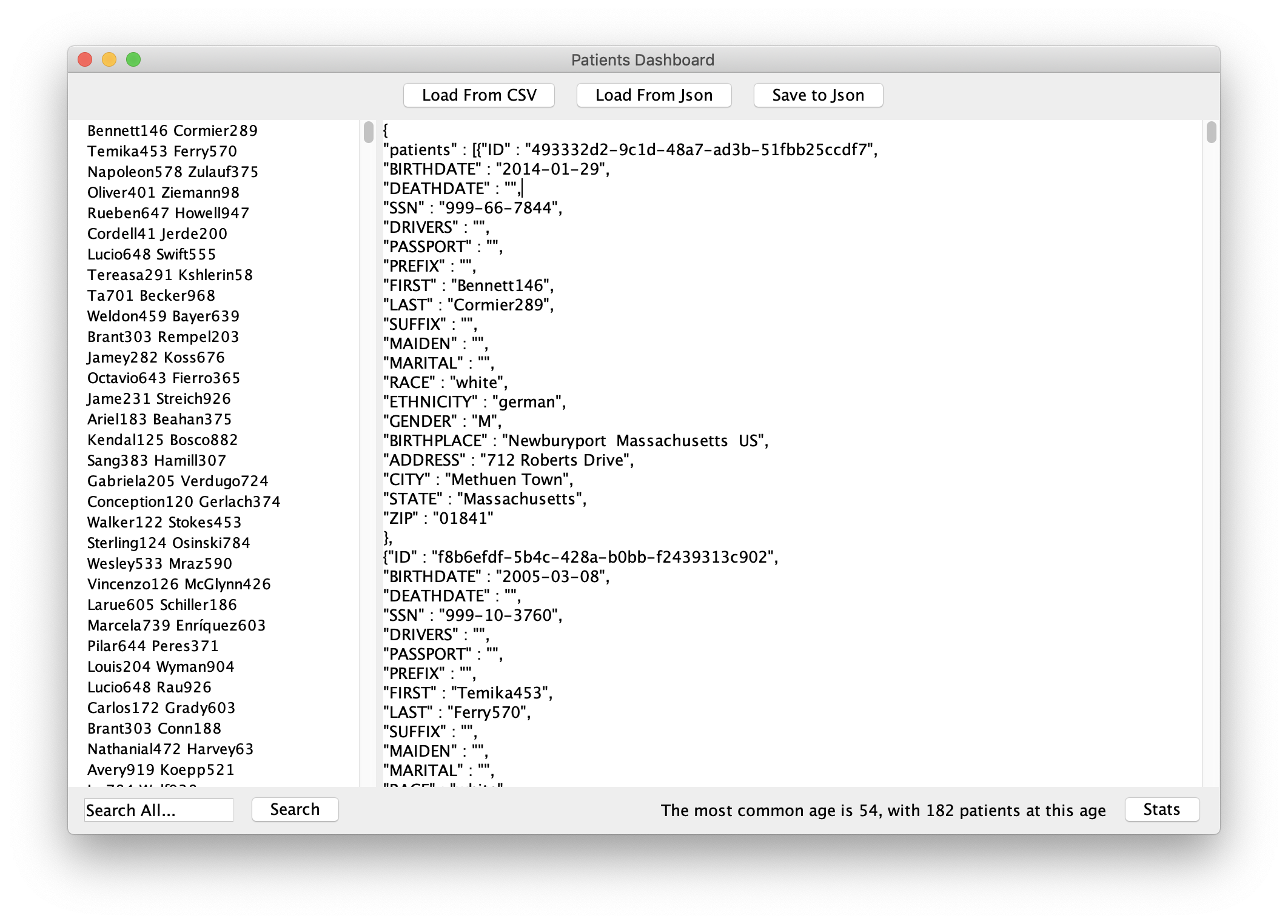Screen dimensions: 1288x924
Task: Select Vincenzo126 McGlynn426 entry
Action: click(179, 584)
